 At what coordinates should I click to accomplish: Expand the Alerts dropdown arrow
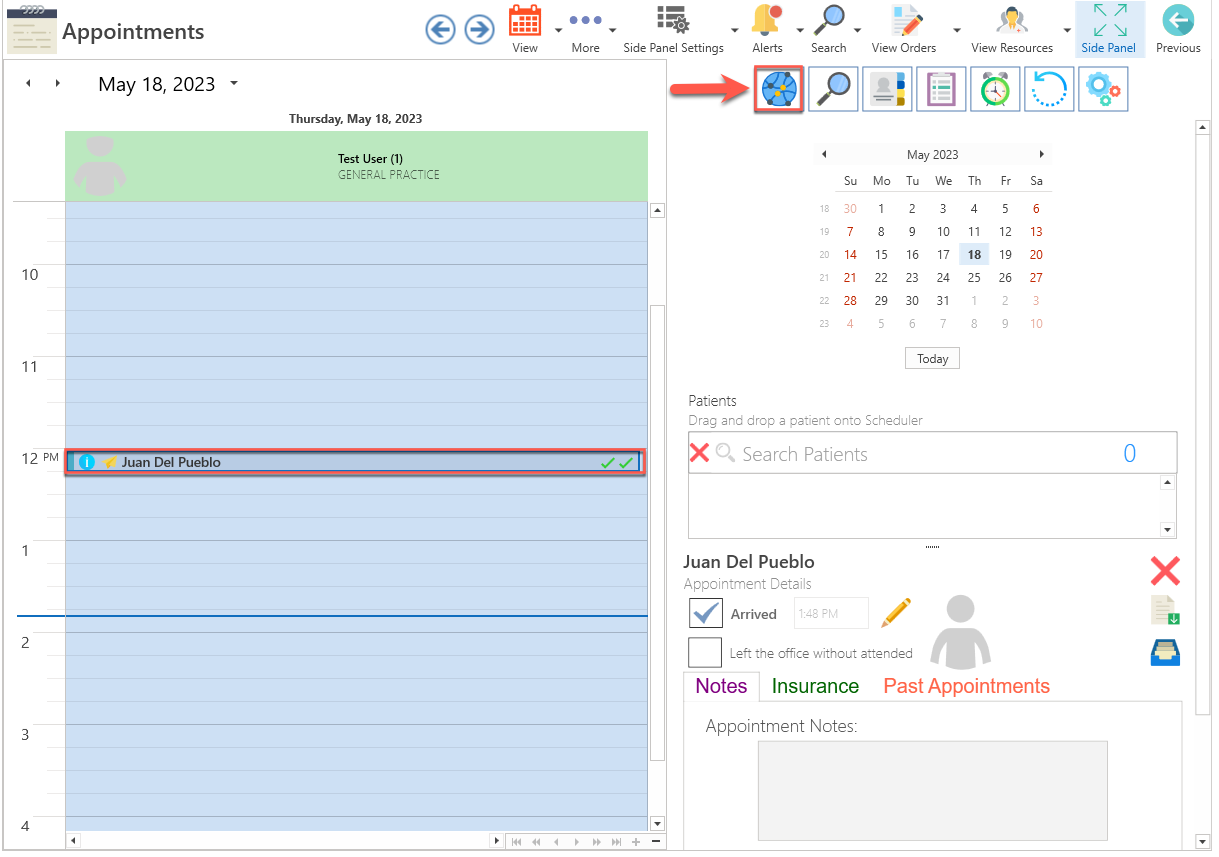pos(799,29)
